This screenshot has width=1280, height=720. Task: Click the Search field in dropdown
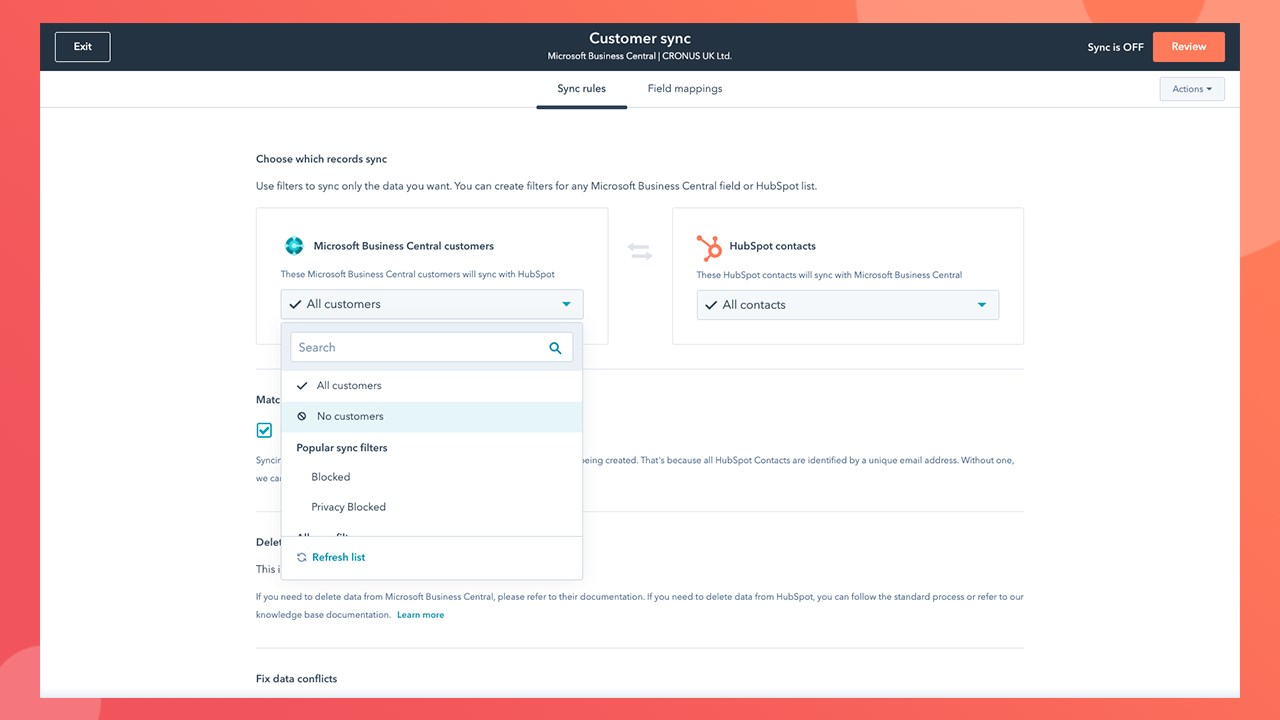(432, 347)
